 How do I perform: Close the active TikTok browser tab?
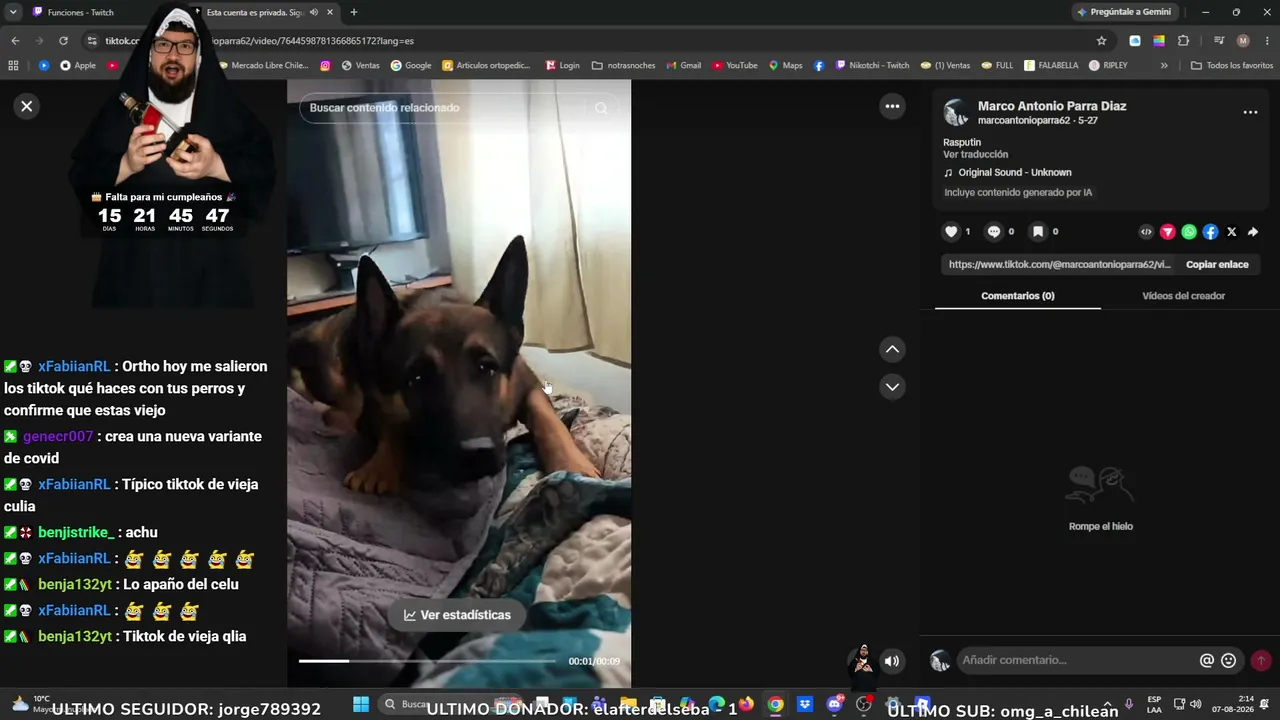coord(330,12)
